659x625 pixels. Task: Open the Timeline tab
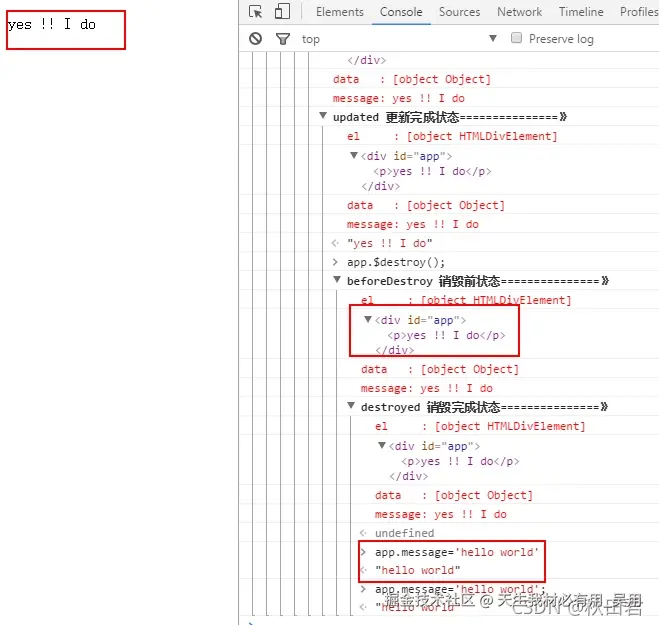[x=581, y=12]
